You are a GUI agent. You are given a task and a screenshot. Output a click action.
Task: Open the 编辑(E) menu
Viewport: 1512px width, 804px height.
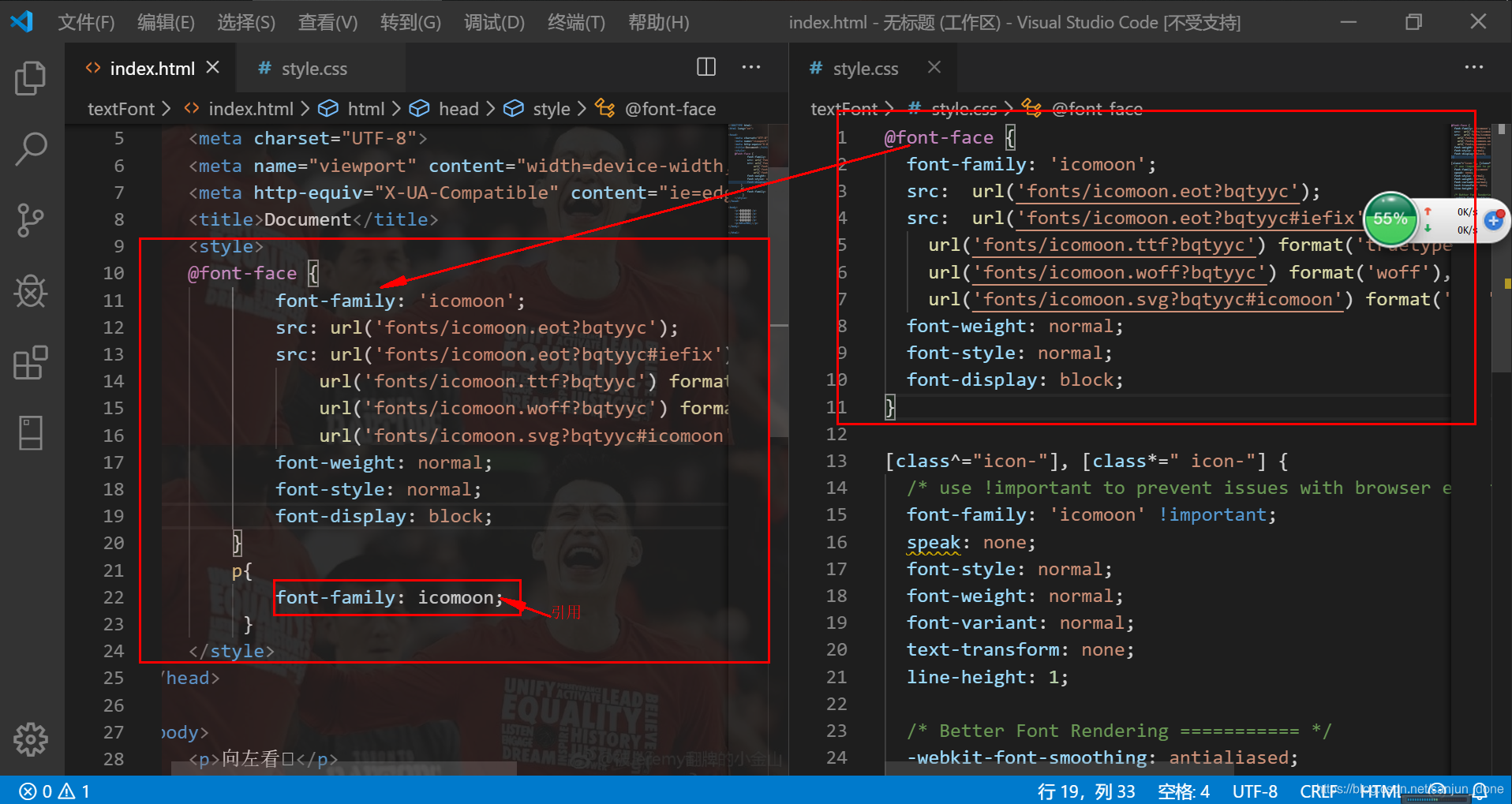[x=166, y=22]
